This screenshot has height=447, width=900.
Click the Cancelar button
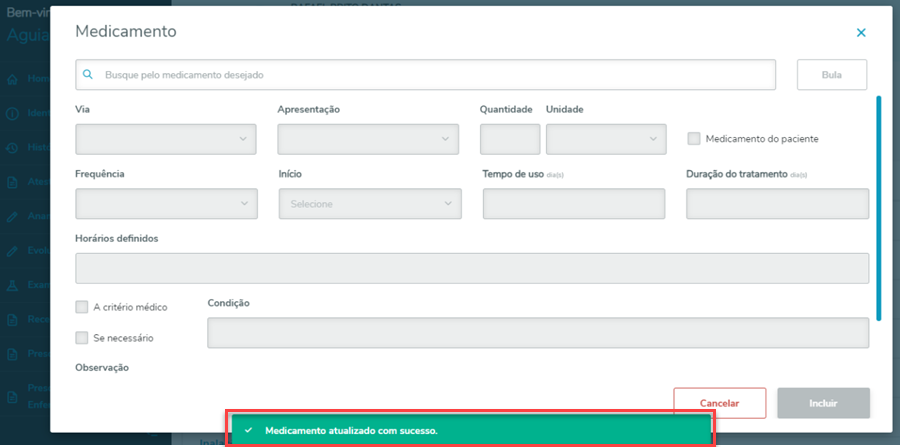coord(720,403)
